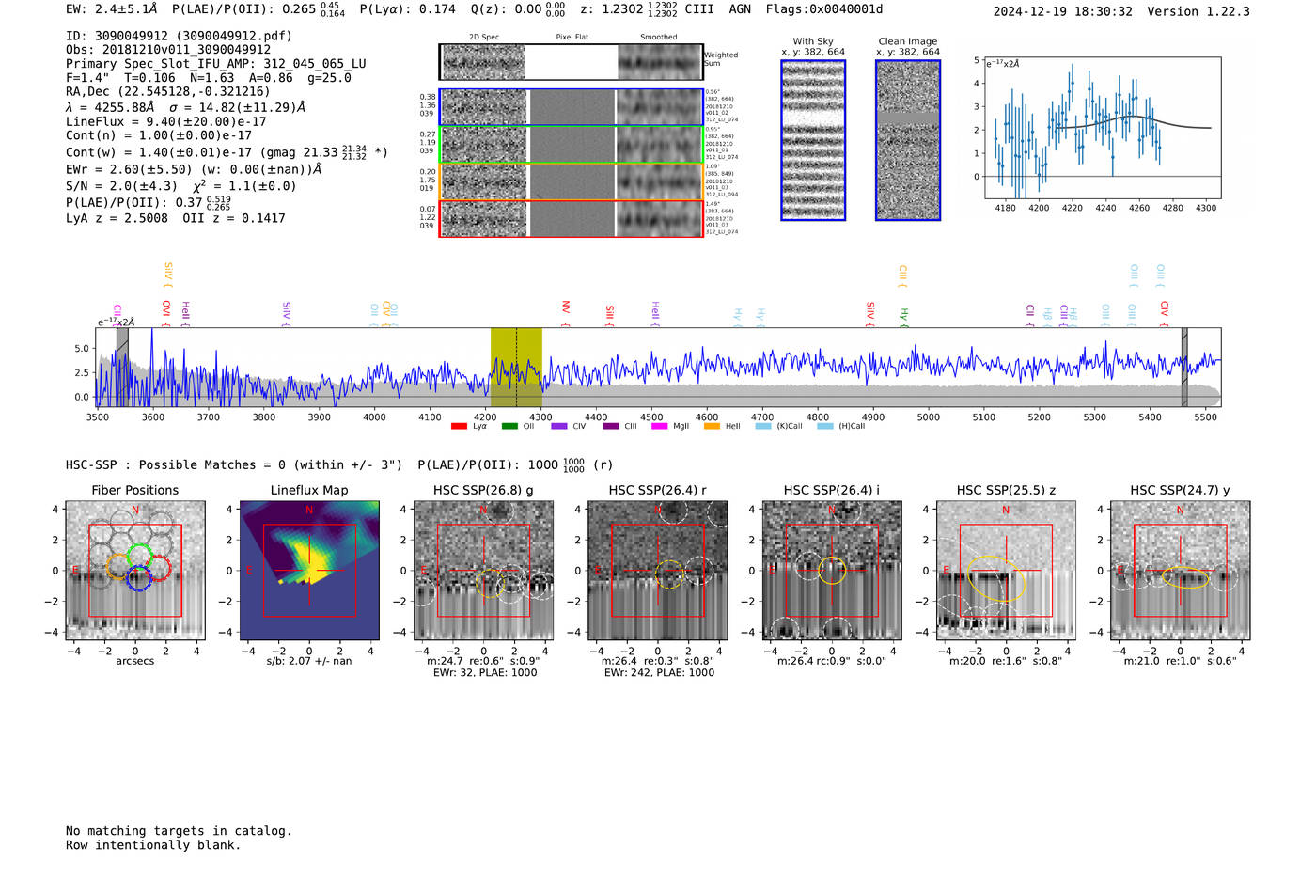Click the green fiber circle
The width and height of the screenshot is (1316, 896).
139,556
